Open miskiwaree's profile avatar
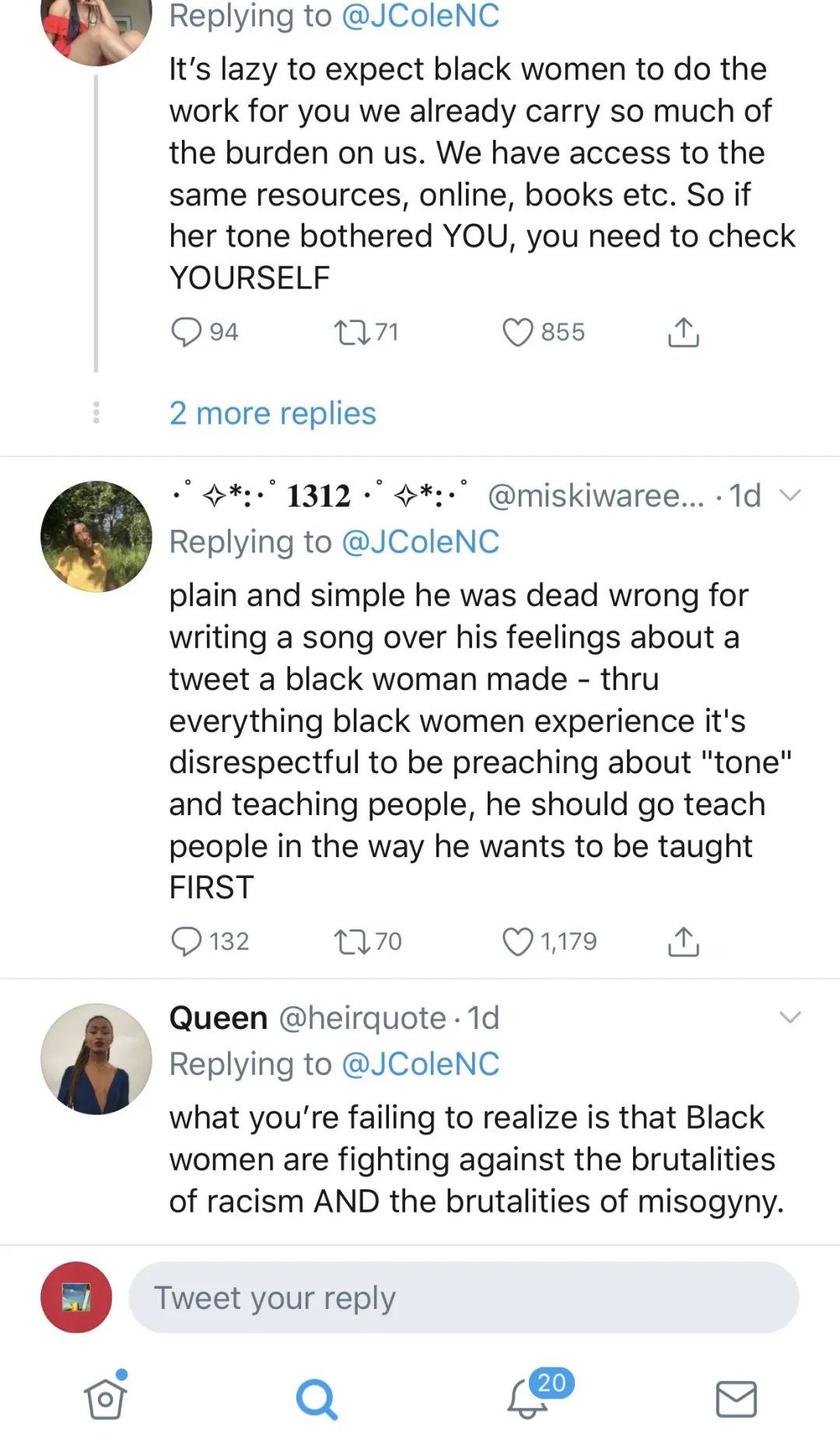The width and height of the screenshot is (840, 1449). point(96,537)
